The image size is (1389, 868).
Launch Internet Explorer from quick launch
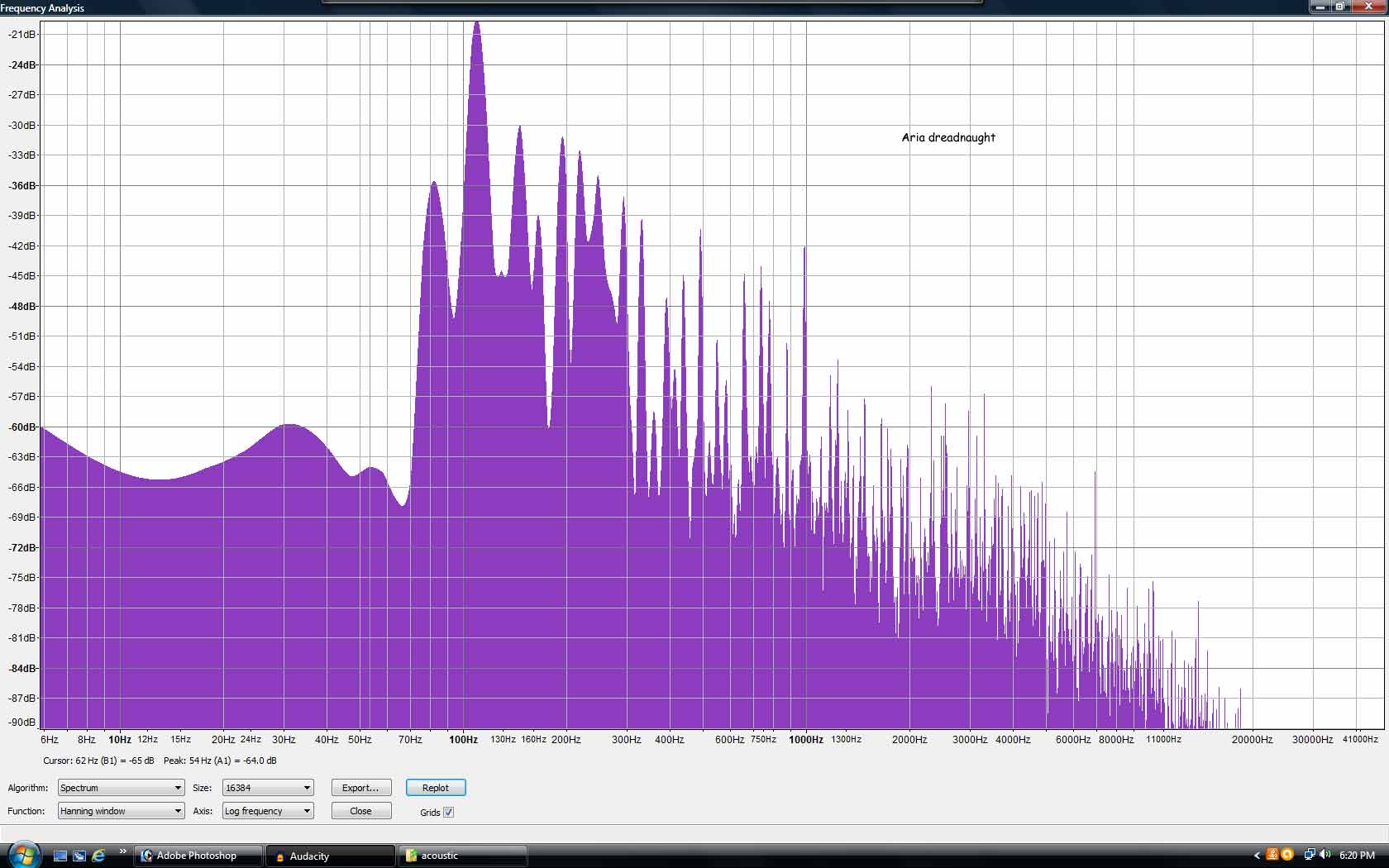coord(98,856)
